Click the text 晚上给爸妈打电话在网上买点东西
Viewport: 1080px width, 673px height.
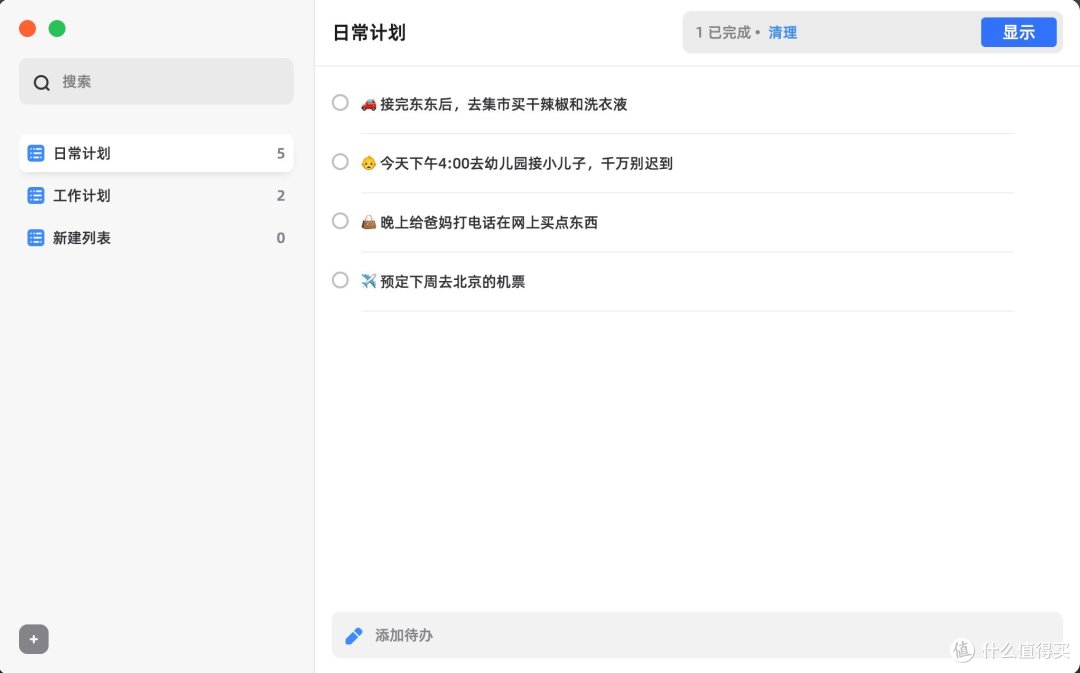(x=489, y=222)
